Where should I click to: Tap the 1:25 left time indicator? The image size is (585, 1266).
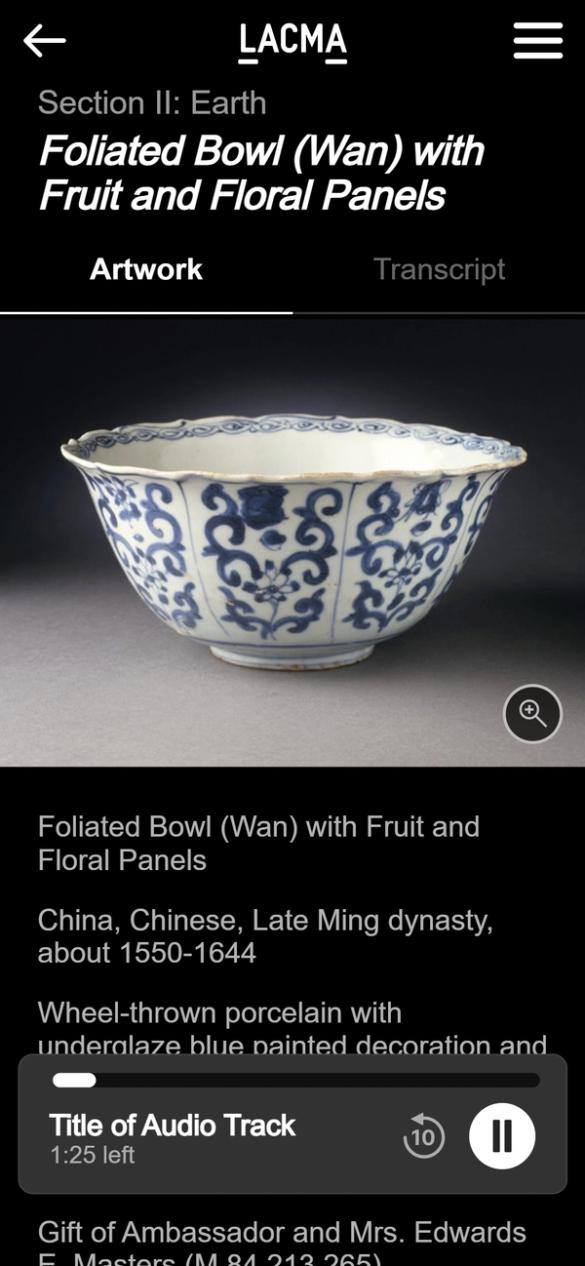[x=92, y=1155]
